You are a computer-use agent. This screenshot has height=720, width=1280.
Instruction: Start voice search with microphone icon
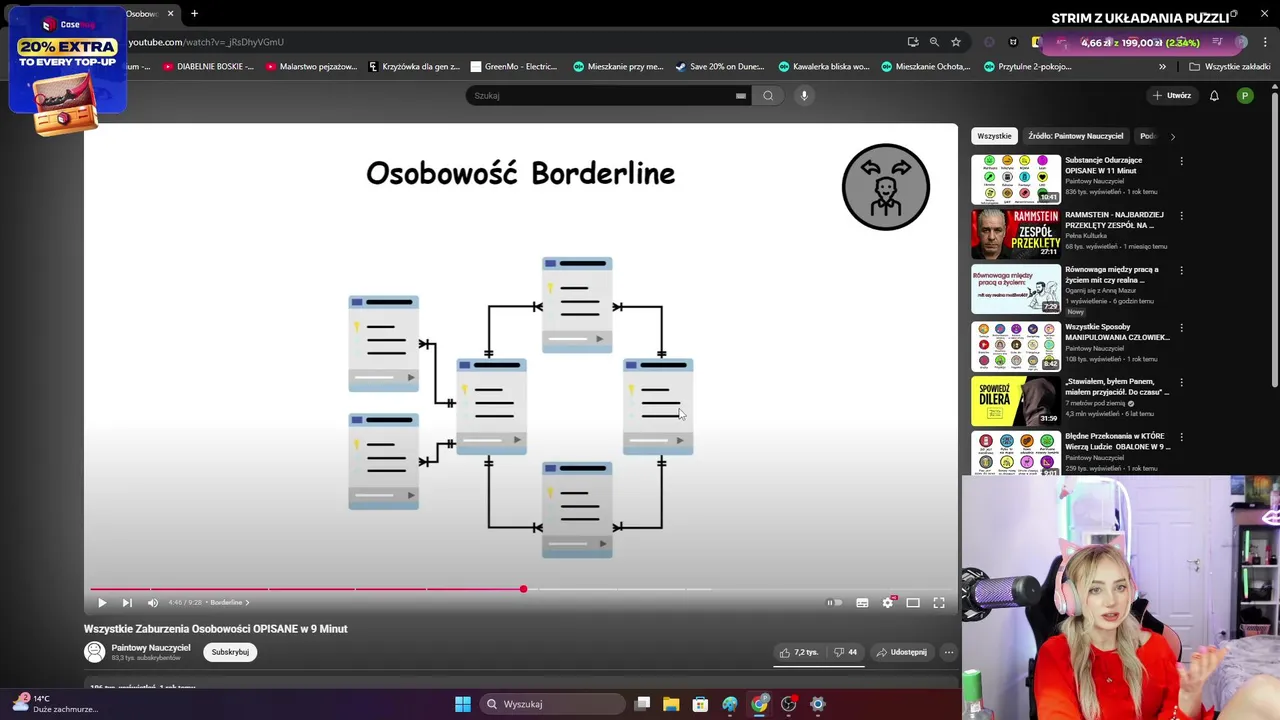tap(803, 96)
